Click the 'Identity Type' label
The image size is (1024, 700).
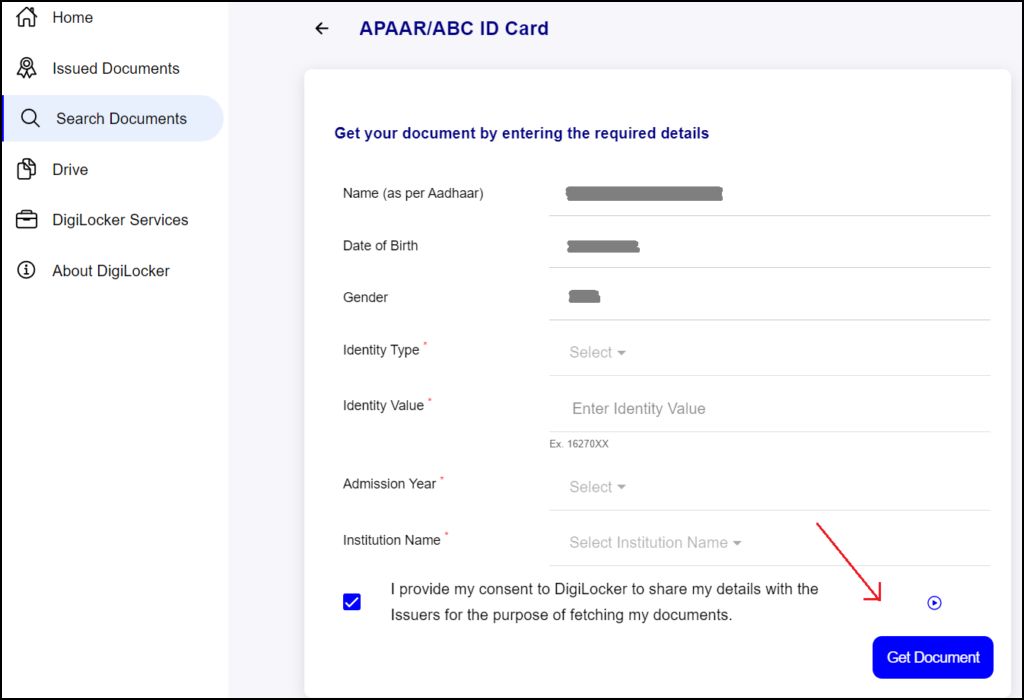tap(381, 350)
